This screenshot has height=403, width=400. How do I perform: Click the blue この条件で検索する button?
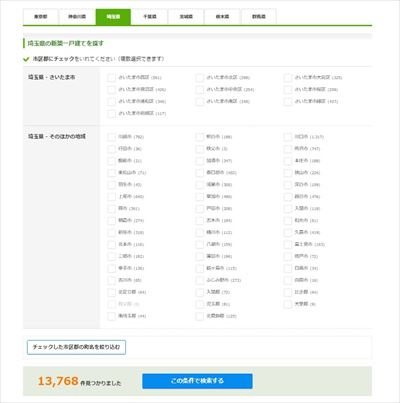[197, 381]
